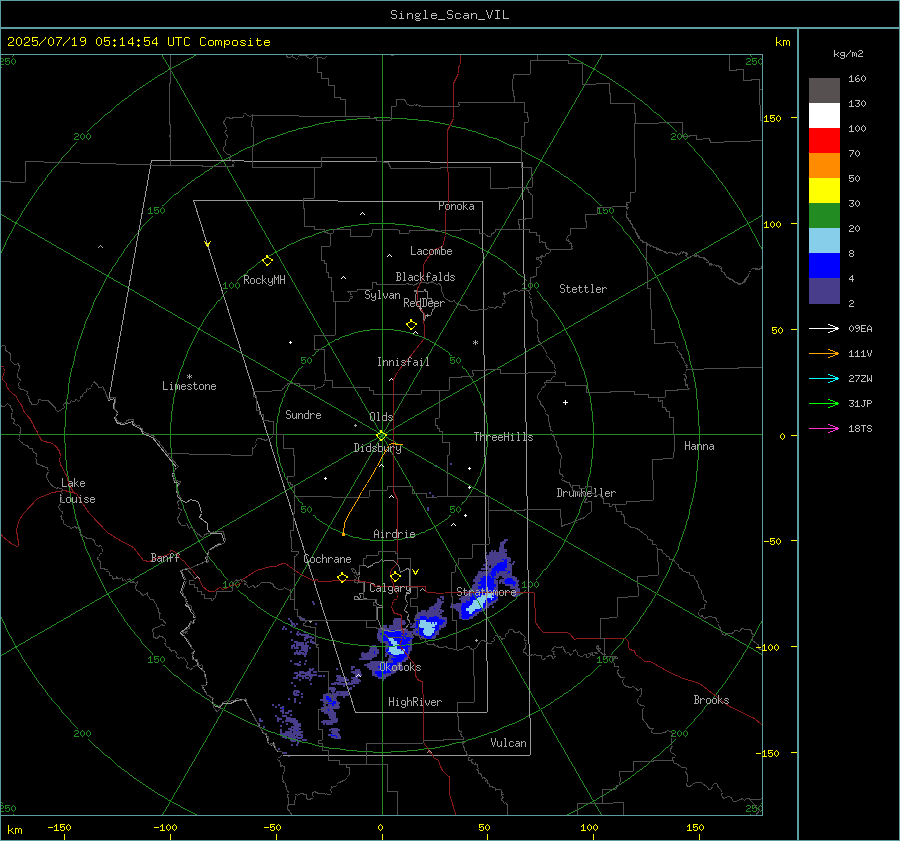Viewport: 900px width, 841px height.
Task: Click the Banff label
Action: (x=165, y=558)
